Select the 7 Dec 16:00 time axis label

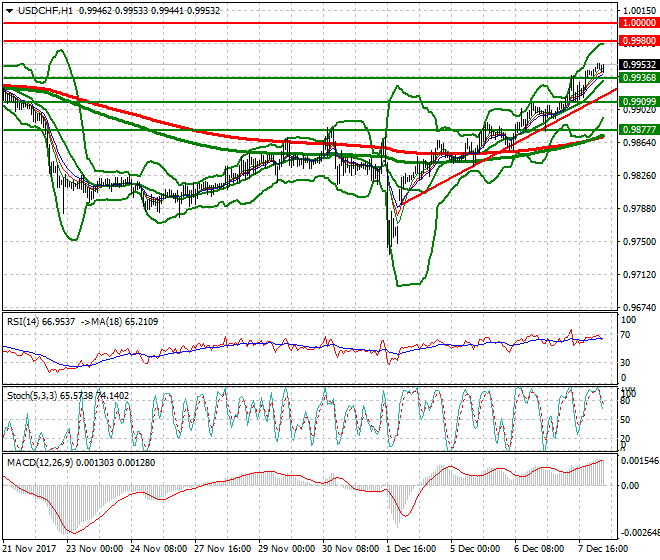pyautogui.click(x=603, y=549)
